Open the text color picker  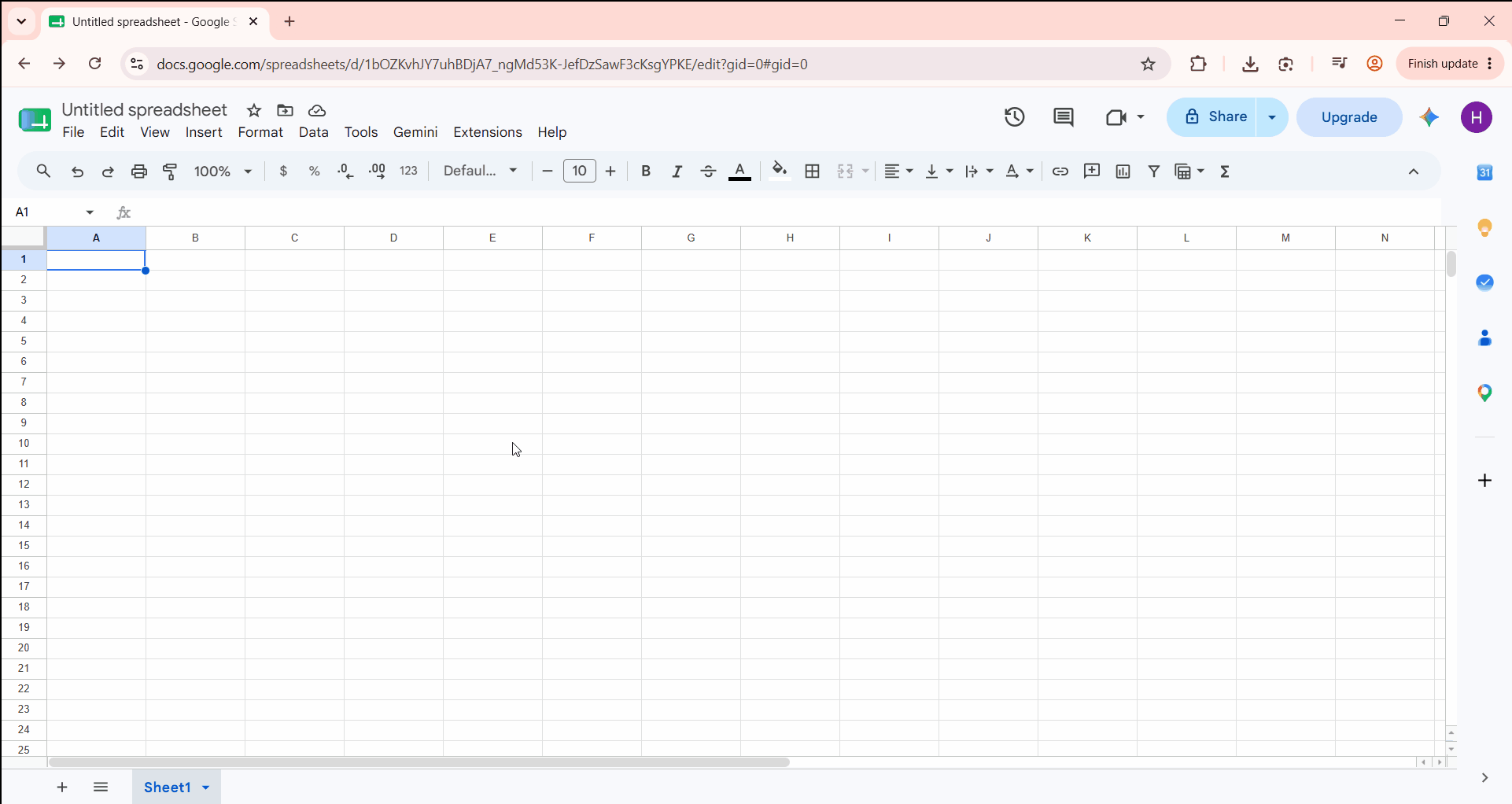tap(739, 171)
